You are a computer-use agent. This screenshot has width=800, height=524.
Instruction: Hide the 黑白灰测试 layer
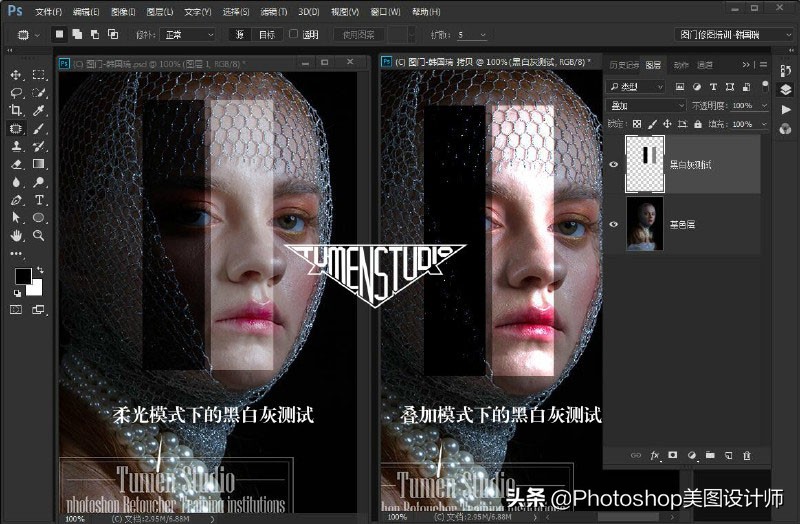click(x=613, y=163)
